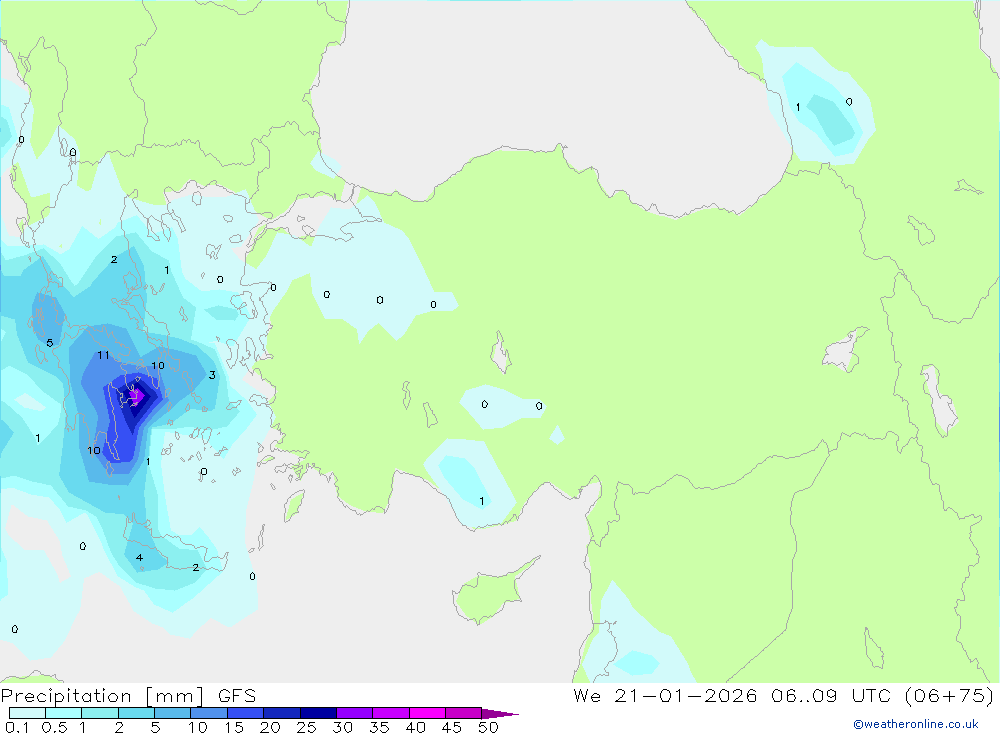Click the legend scale label '20'
Image resolution: width=1000 pixels, height=733 pixels.
click(270, 727)
